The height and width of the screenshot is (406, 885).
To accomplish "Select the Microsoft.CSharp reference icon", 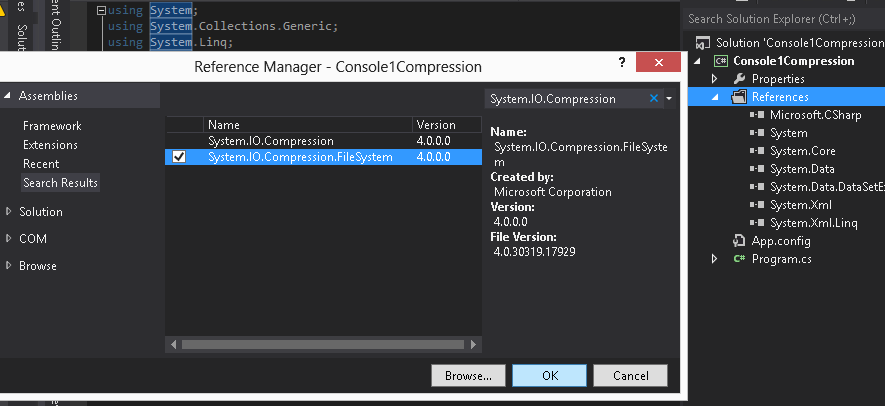I will point(757,115).
